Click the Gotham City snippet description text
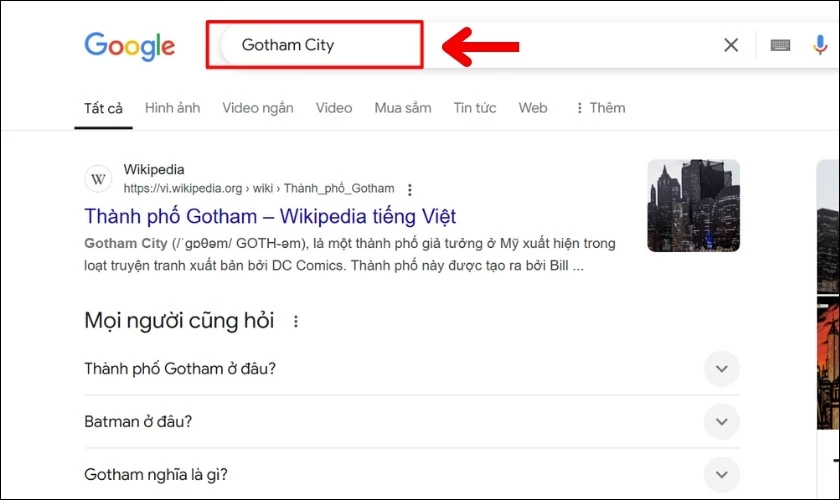 (x=350, y=255)
